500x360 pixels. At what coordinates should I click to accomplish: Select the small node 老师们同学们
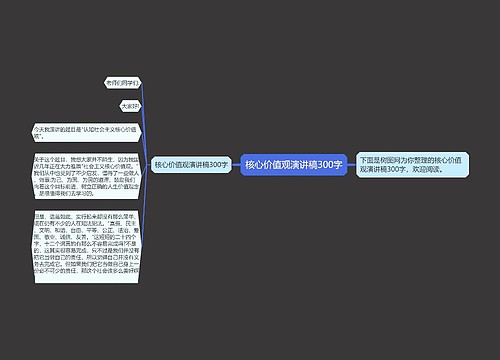[123, 83]
